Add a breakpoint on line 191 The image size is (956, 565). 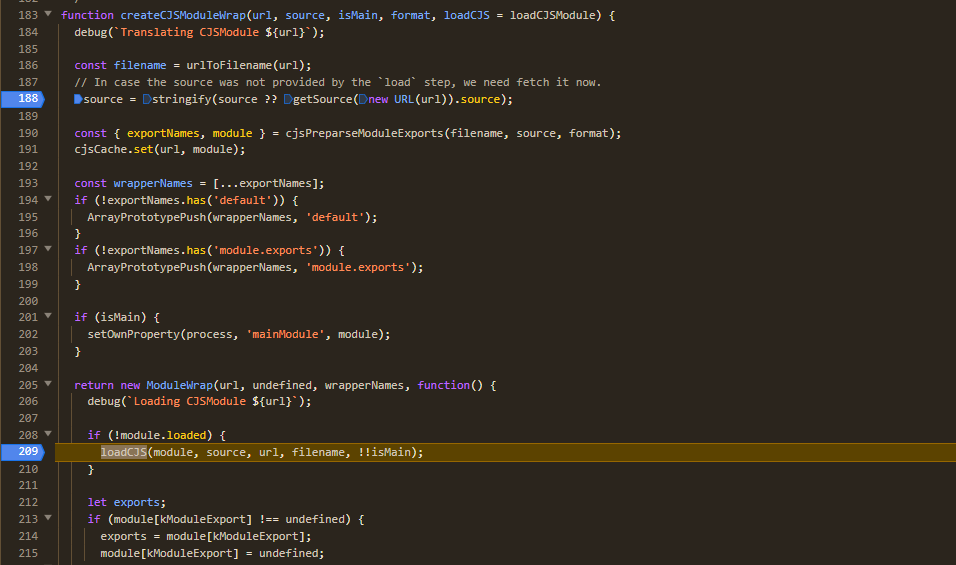[x=27, y=149]
